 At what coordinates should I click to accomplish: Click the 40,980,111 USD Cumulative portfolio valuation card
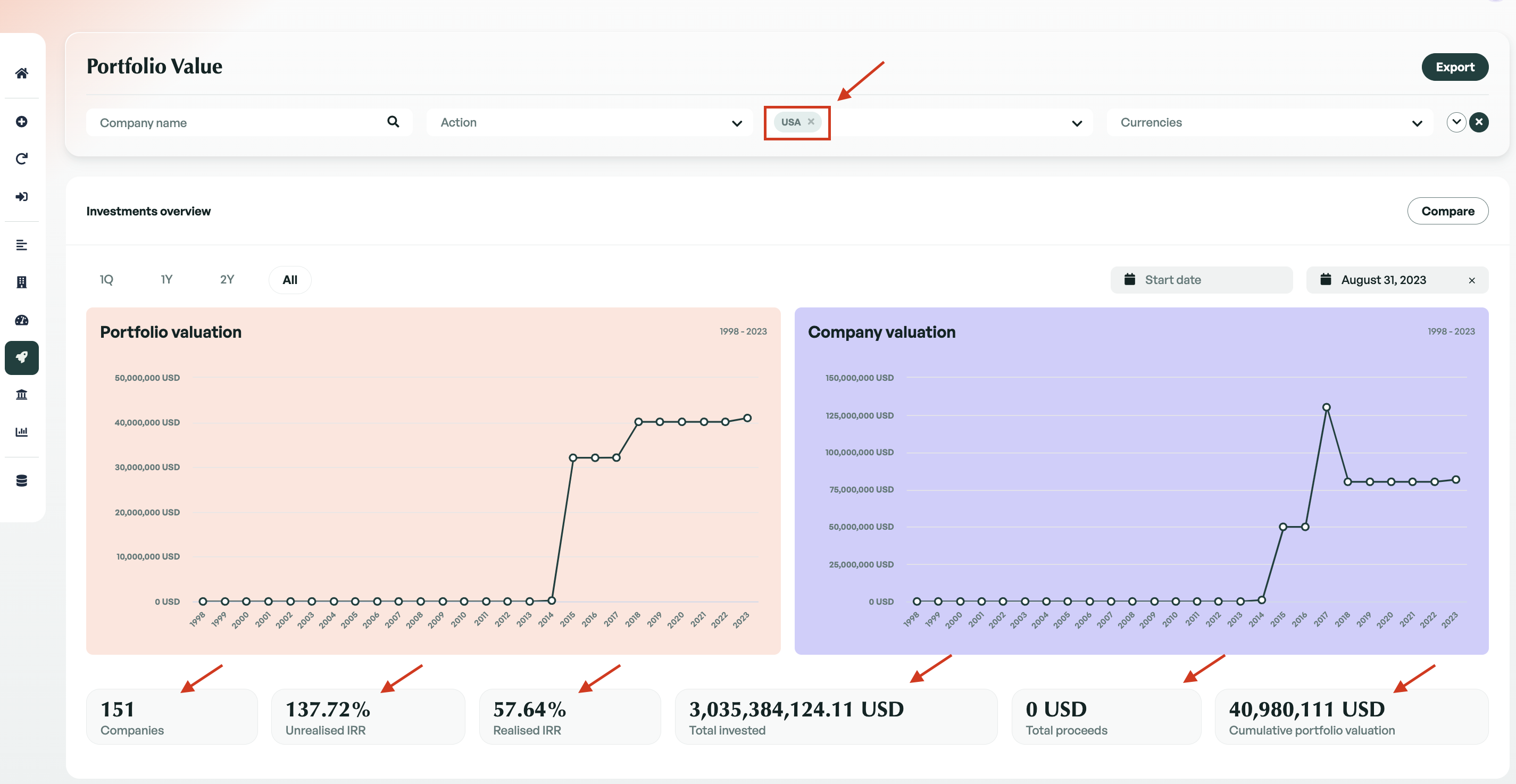tap(1352, 717)
